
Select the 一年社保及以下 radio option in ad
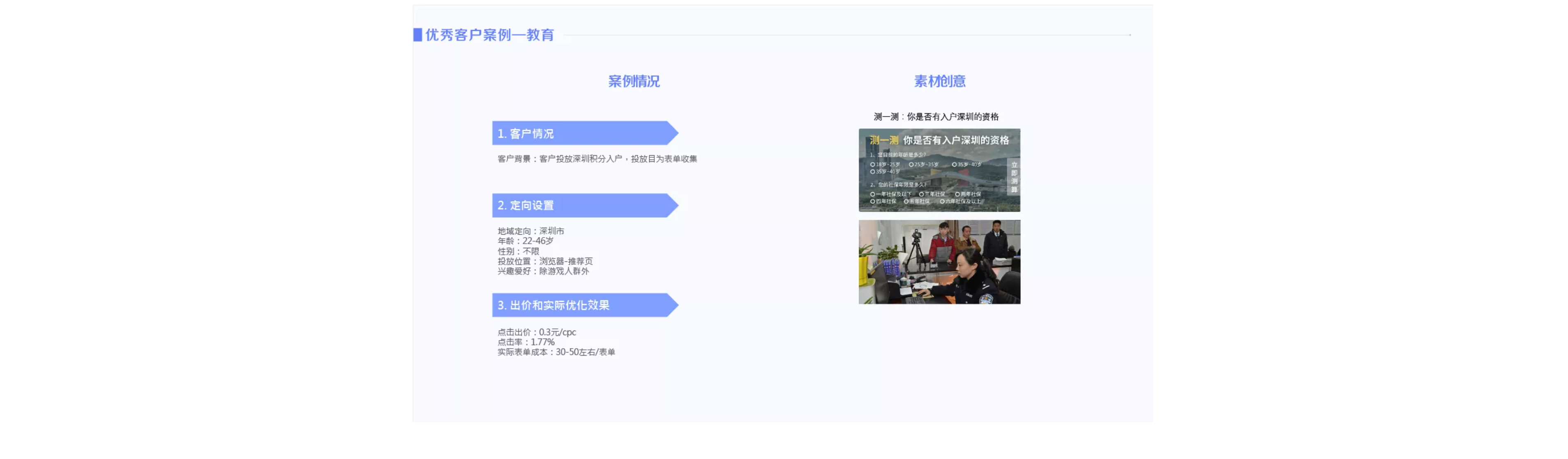(x=890, y=194)
